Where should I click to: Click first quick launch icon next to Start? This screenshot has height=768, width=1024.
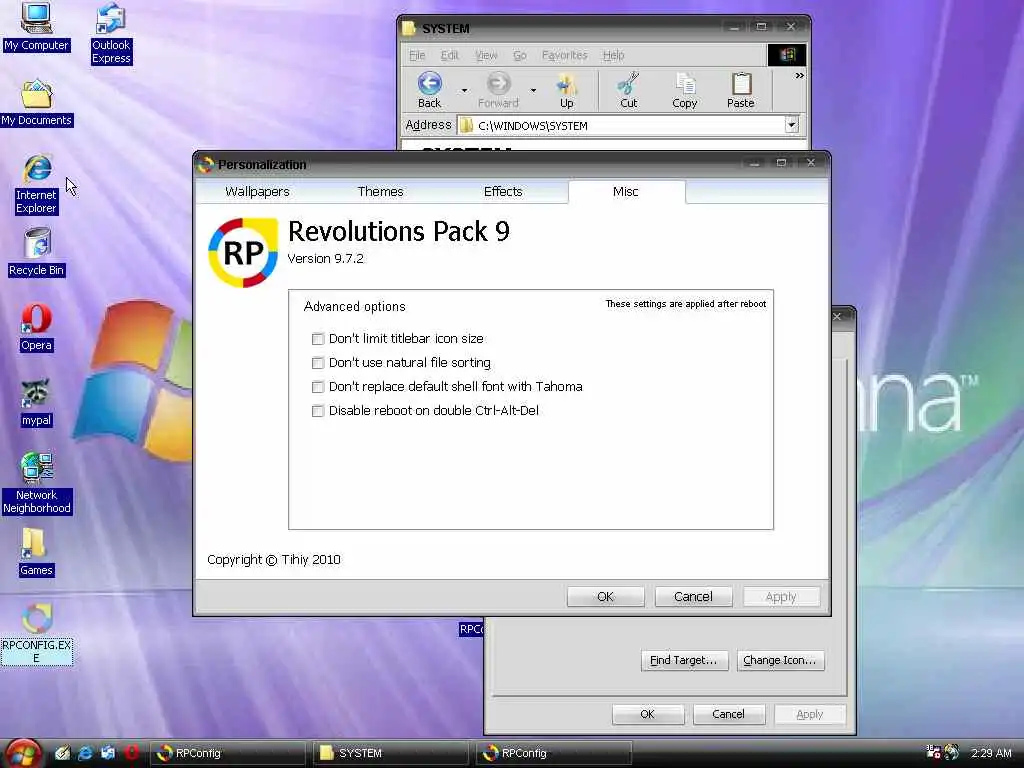click(x=62, y=753)
